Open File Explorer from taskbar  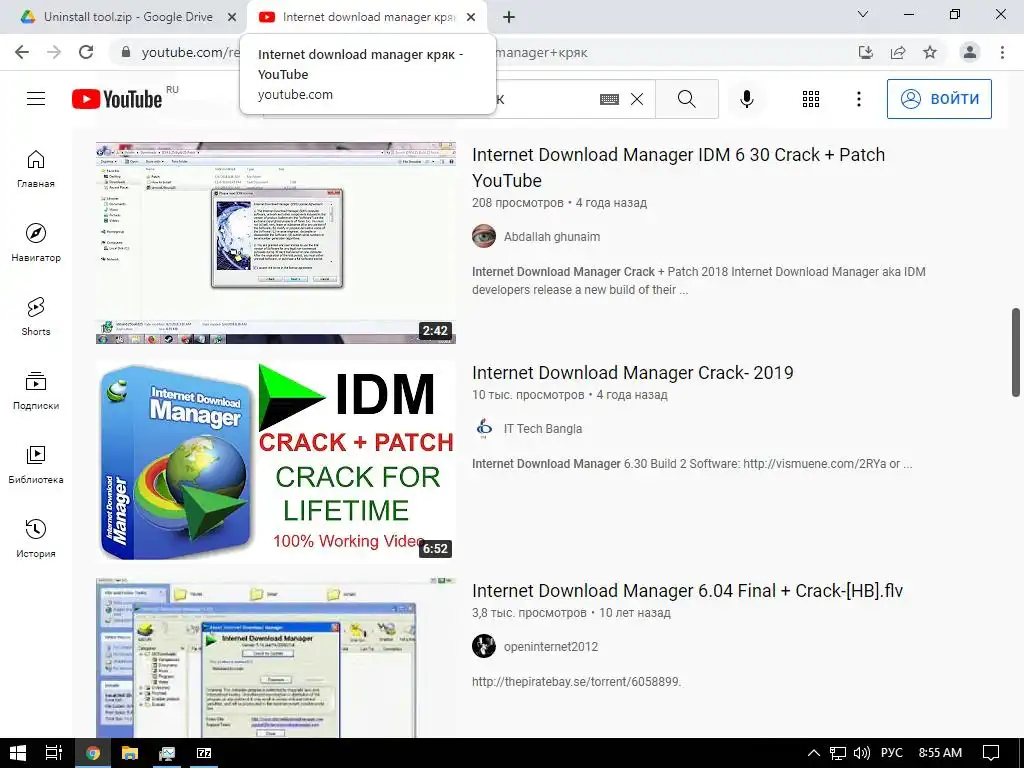(x=130, y=753)
